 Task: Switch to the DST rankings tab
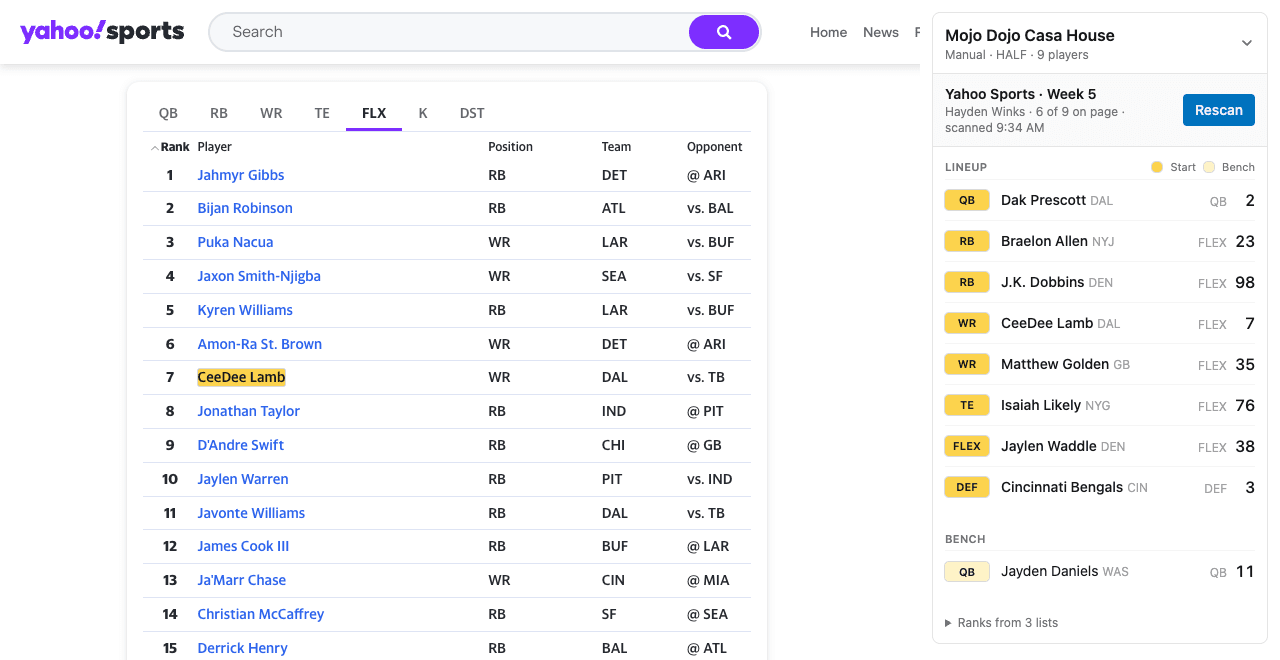click(472, 113)
